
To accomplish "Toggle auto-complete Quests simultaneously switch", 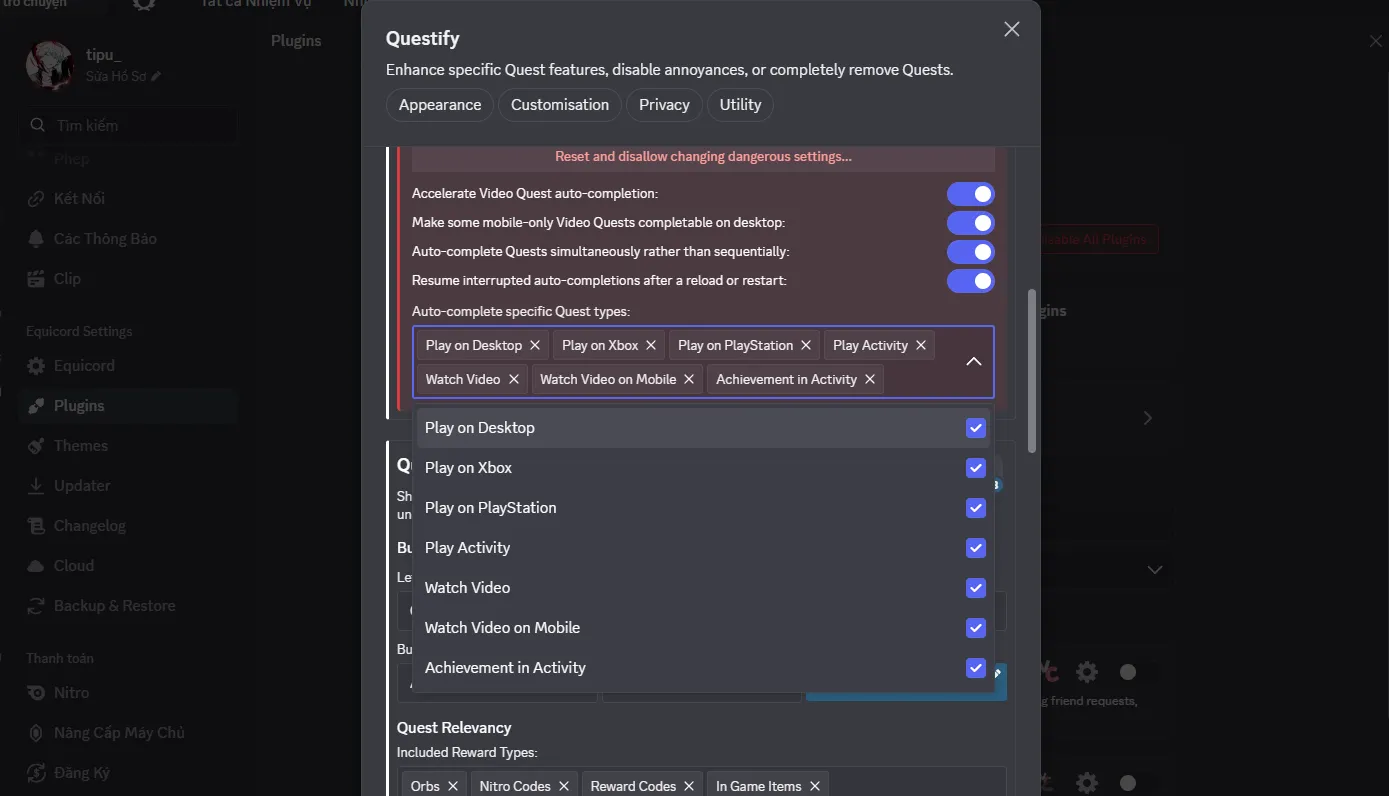I will pos(970,252).
